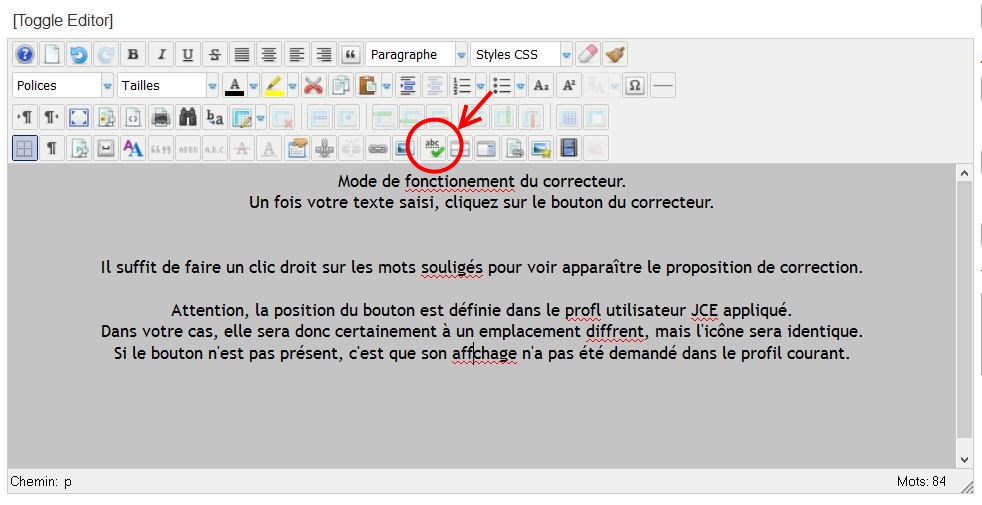Apply the black text color
982x505 pixels.
pos(235,85)
